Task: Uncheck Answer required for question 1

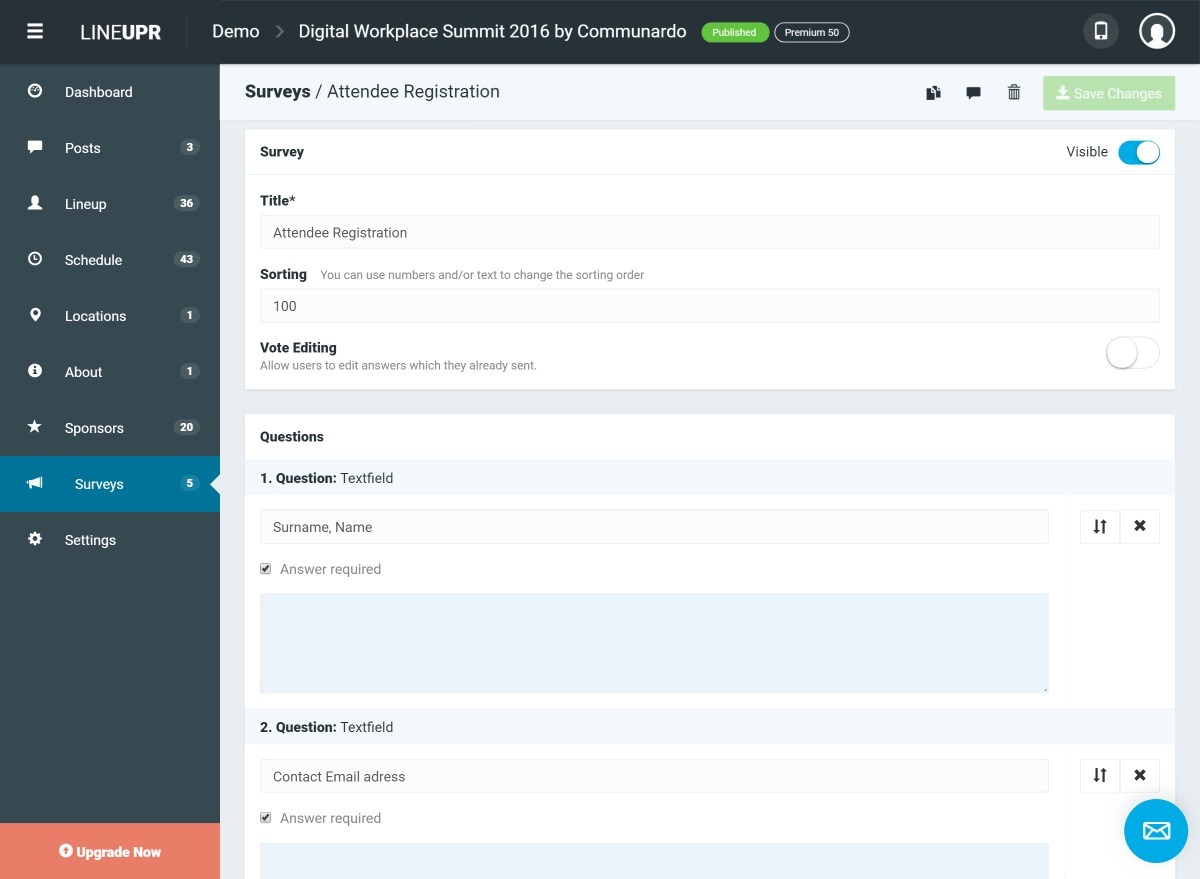Action: [265, 568]
